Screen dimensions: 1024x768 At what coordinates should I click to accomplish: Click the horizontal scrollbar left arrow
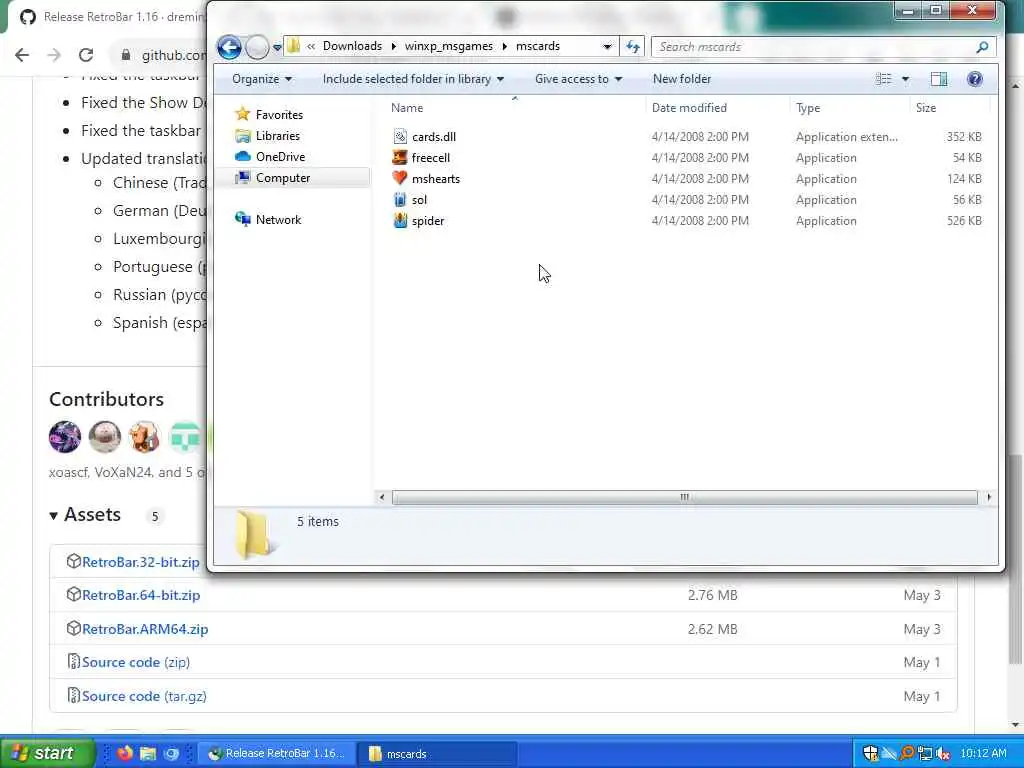(381, 498)
